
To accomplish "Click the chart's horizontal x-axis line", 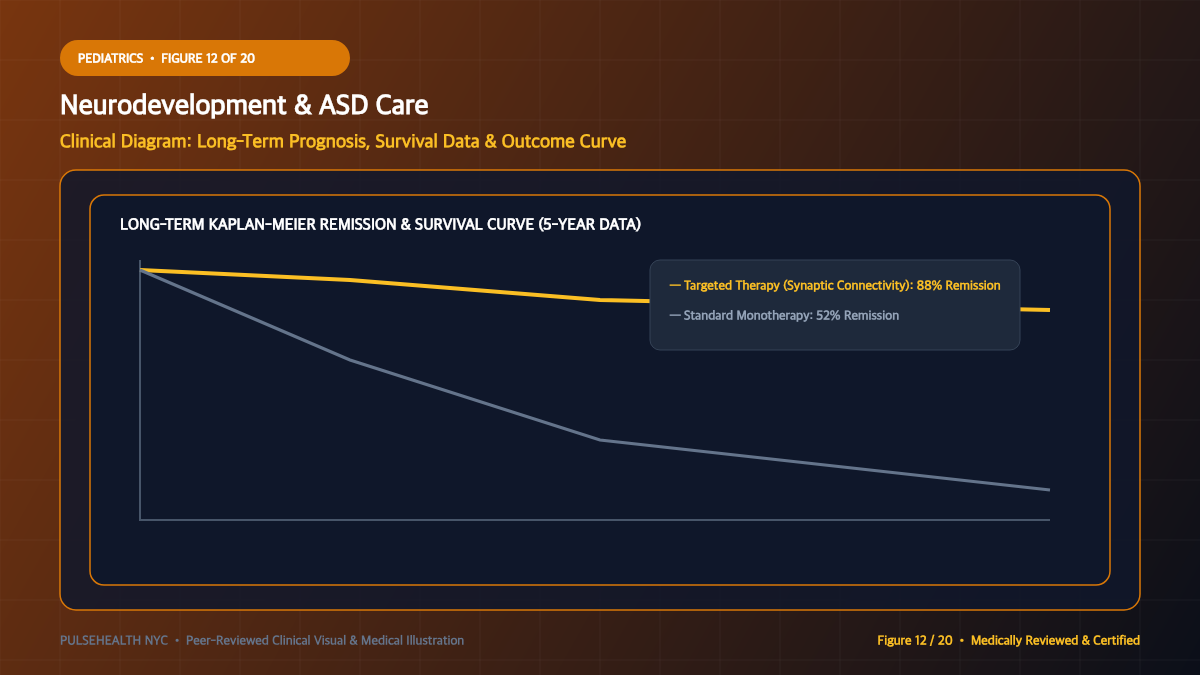I will [595, 520].
